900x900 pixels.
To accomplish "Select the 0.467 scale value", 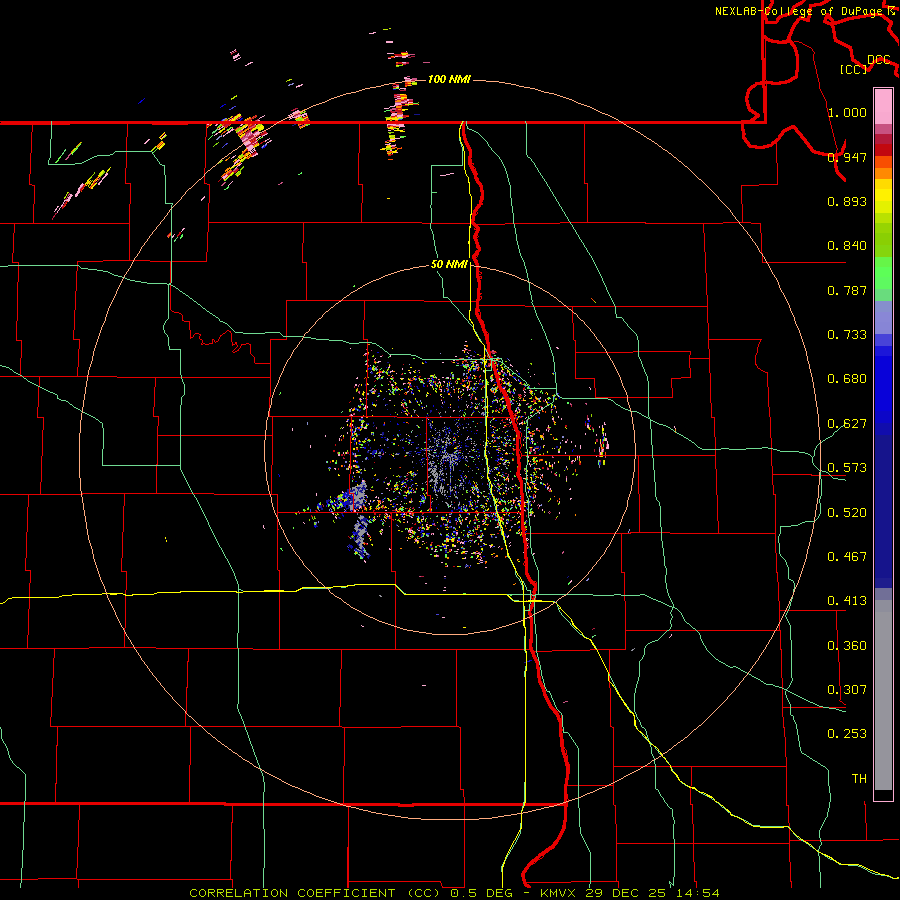I will [847, 556].
